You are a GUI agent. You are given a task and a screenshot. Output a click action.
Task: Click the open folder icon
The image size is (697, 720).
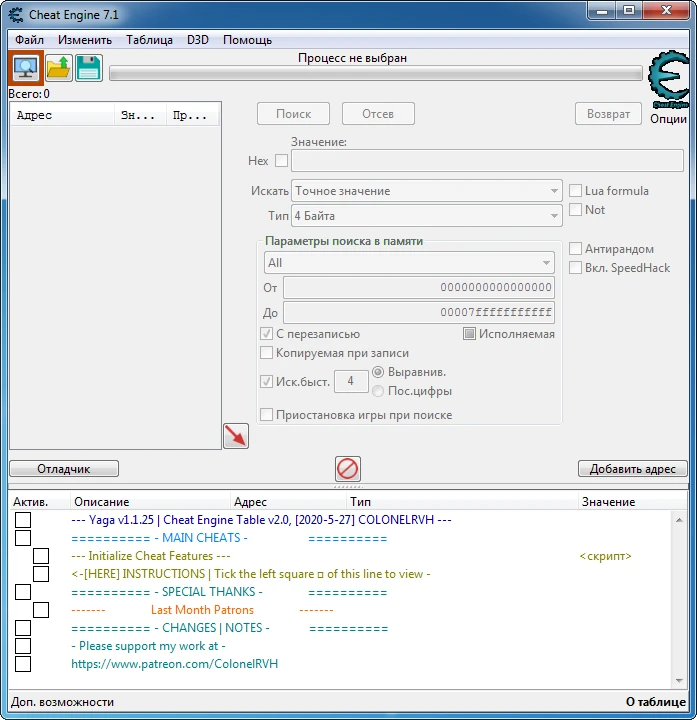(58, 68)
